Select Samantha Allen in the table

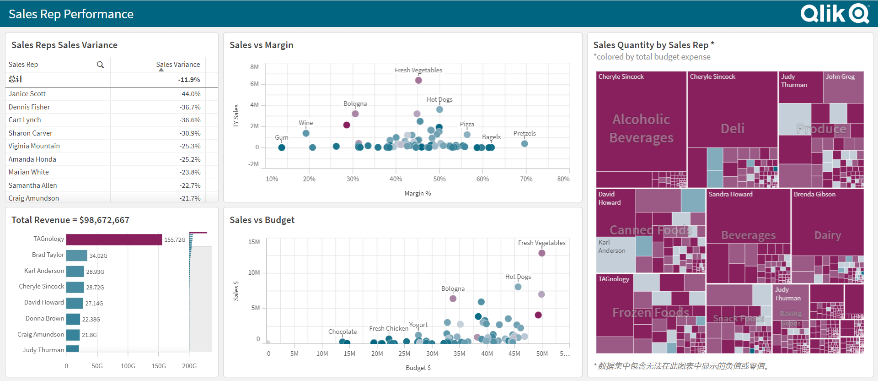pyautogui.click(x=32, y=185)
